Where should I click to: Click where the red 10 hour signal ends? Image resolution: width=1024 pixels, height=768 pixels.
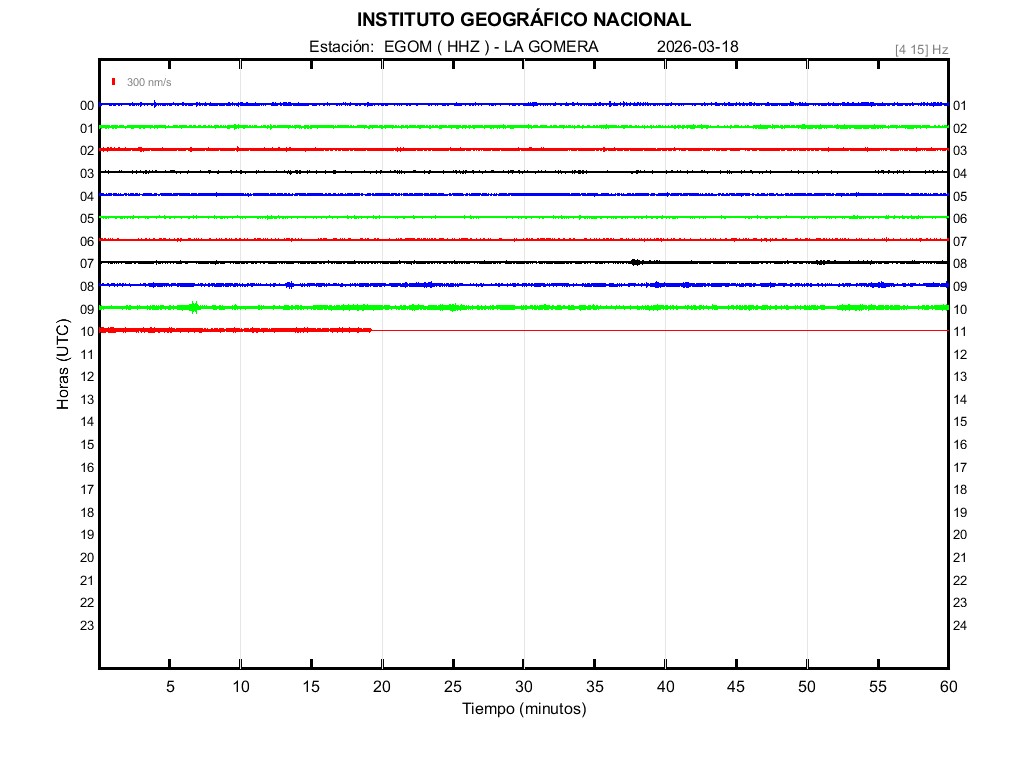coord(371,330)
